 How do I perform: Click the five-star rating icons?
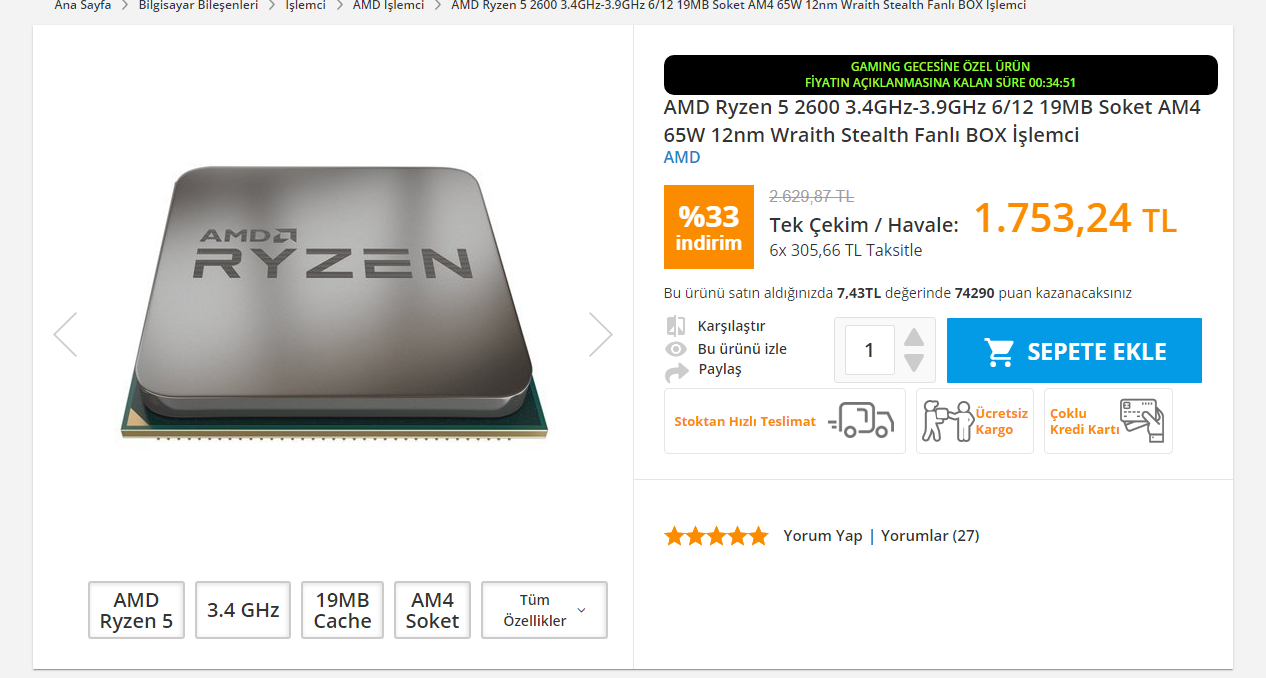pos(716,536)
